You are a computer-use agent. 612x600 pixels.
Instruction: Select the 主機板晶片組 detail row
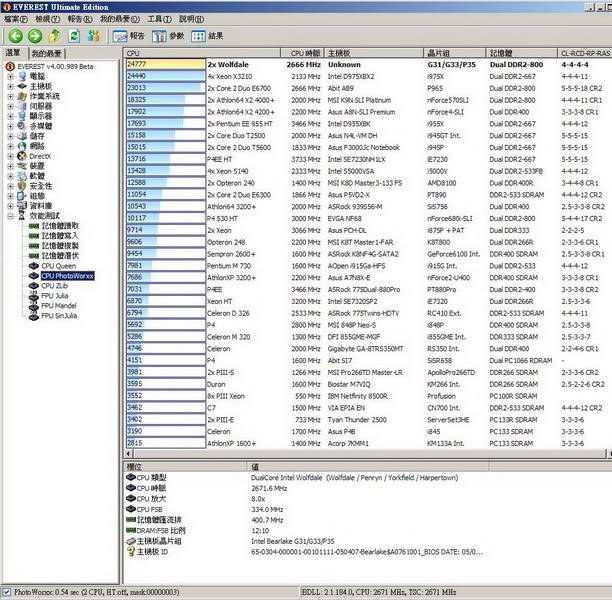pos(230,541)
